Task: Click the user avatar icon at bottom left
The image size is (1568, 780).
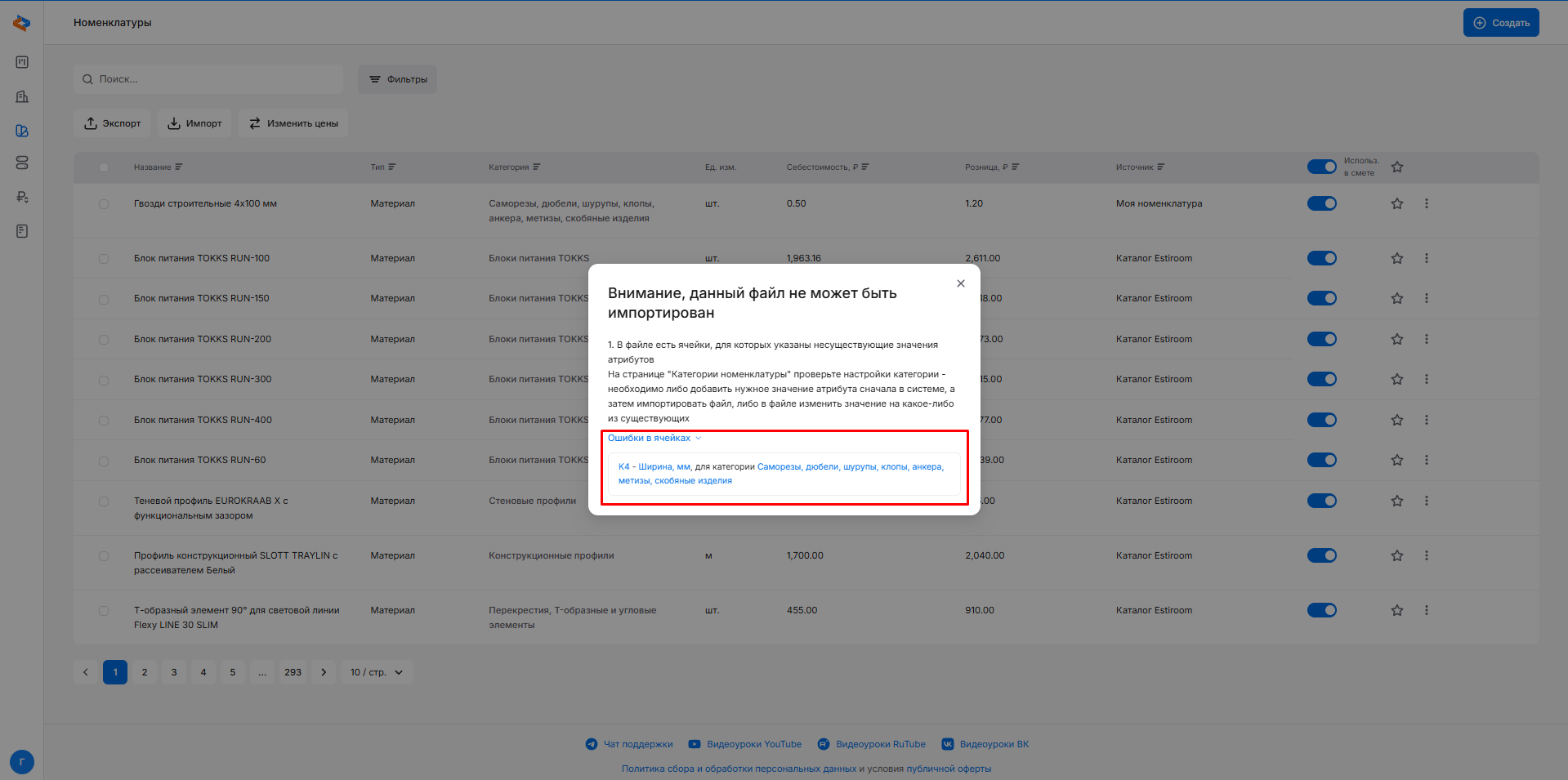Action: pos(22,761)
